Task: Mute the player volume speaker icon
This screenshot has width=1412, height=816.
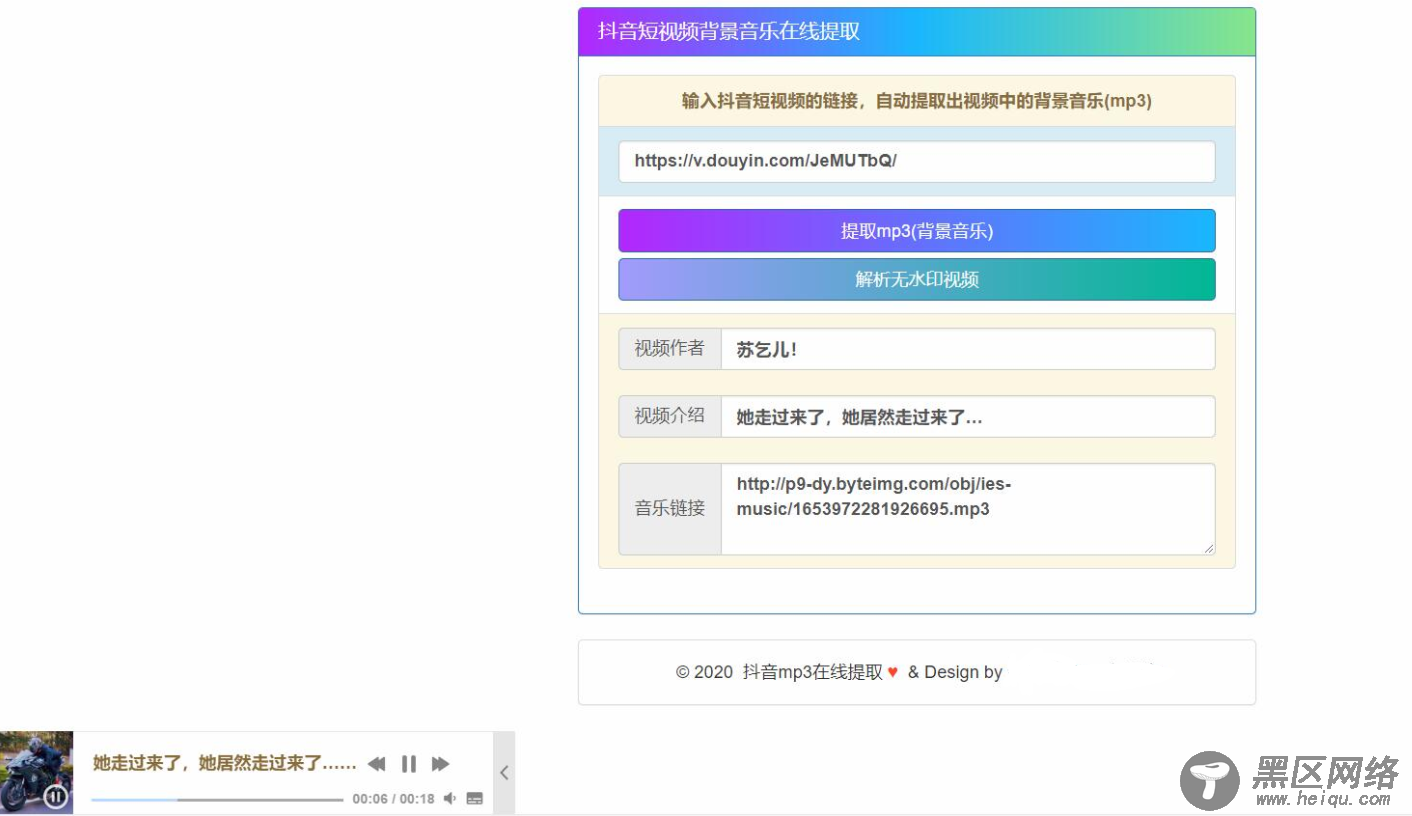Action: click(x=450, y=798)
